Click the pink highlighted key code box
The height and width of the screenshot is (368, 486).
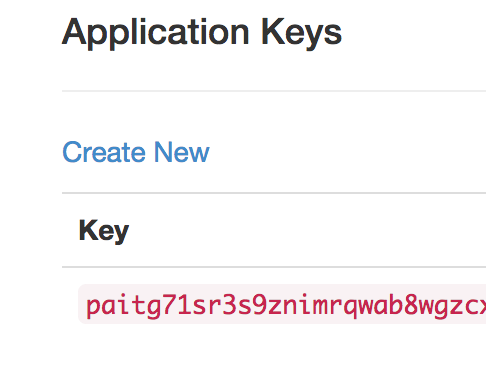(x=282, y=304)
